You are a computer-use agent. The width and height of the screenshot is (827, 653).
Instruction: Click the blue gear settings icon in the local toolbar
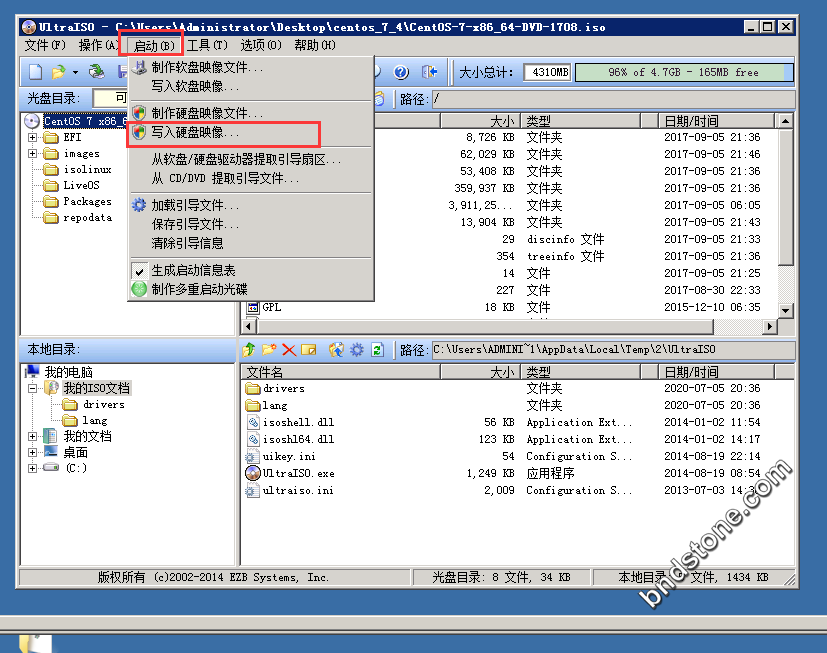coord(357,350)
